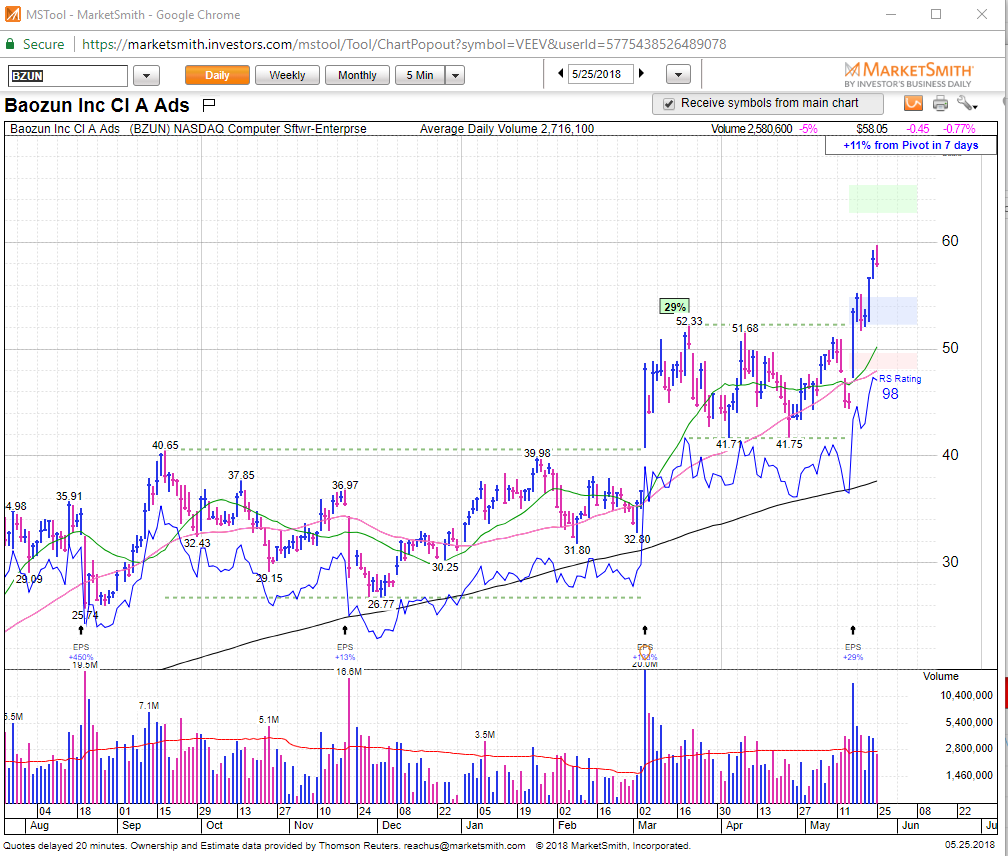The width and height of the screenshot is (1008, 856).
Task: Click the 26.77 price low label
Action: 381,604
